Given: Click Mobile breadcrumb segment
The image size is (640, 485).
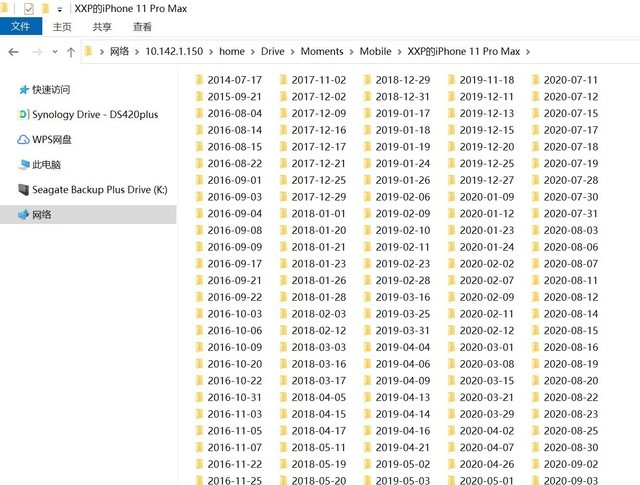Looking at the screenshot, I should [376, 51].
